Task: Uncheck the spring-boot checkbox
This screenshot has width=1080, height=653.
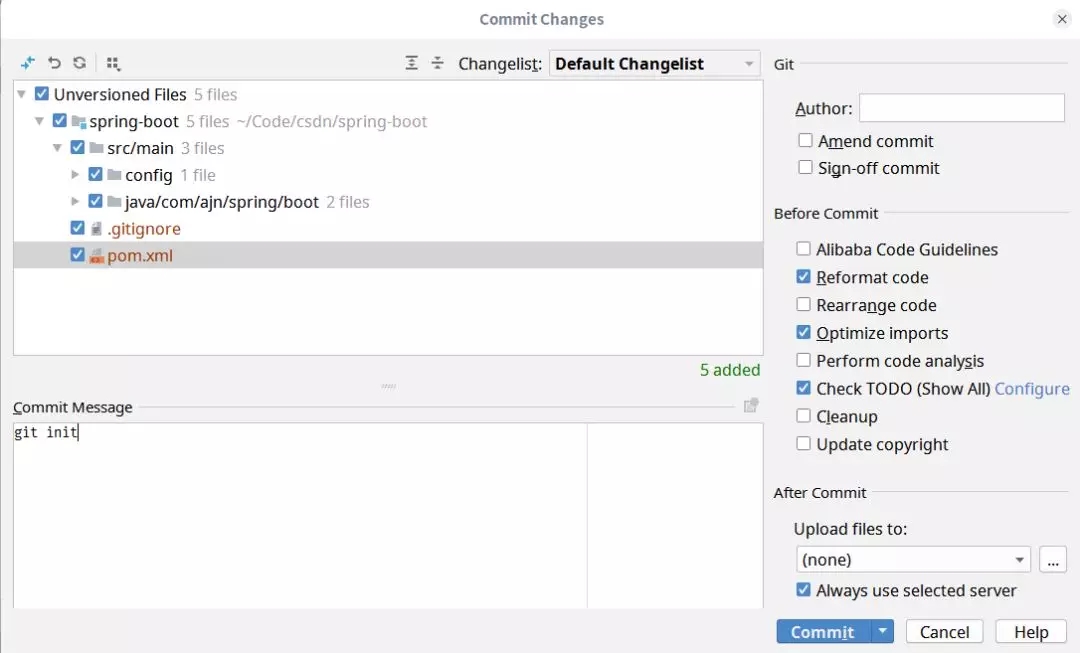Action: [60, 121]
